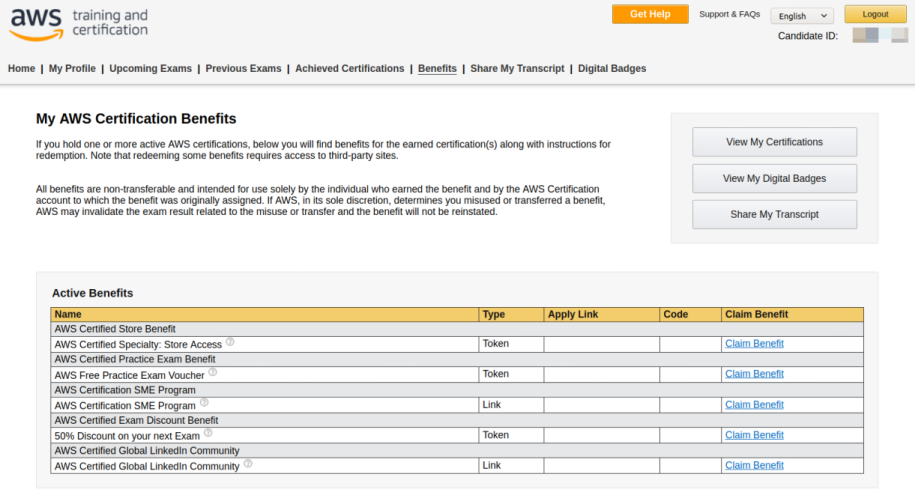Viewport: 915px width, 495px height.
Task: Open Previous Exams
Action: pyautogui.click(x=243, y=68)
